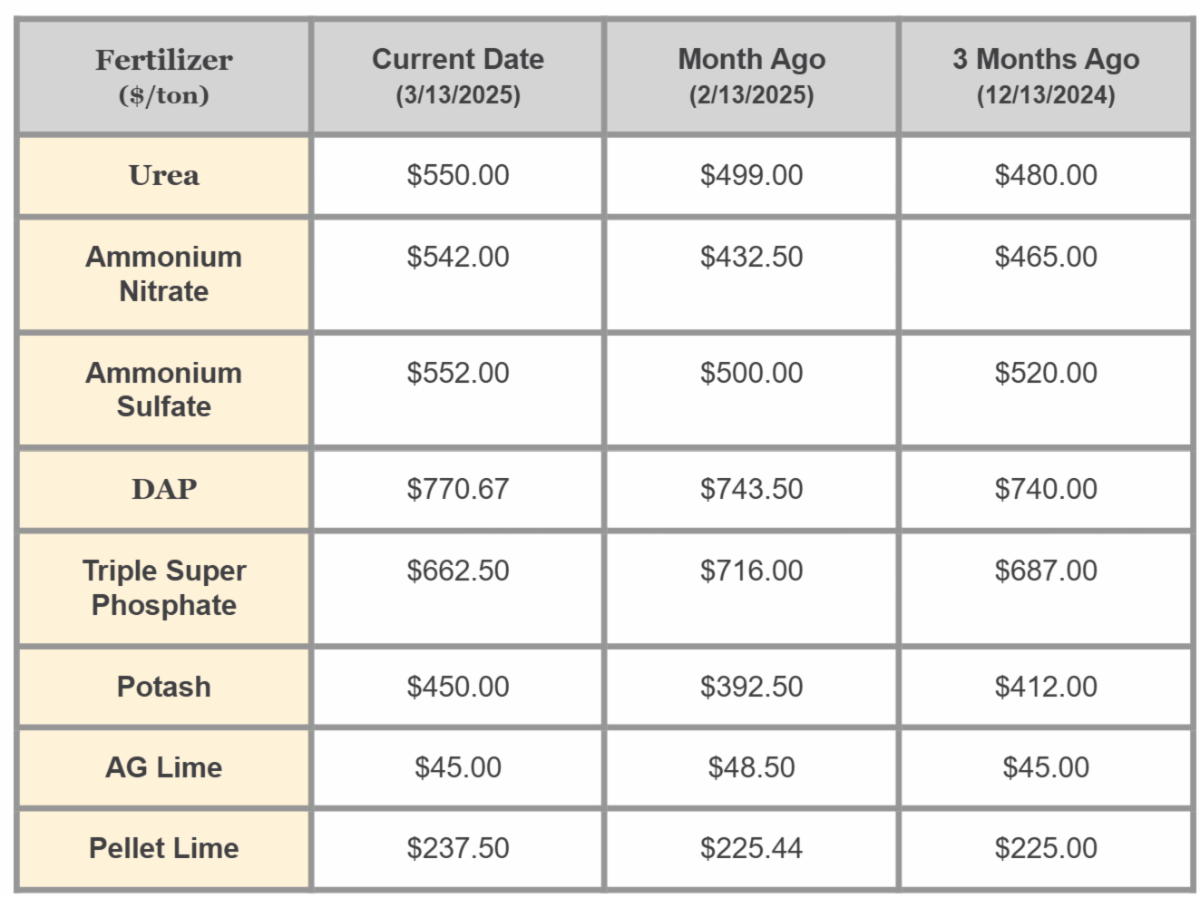The height and width of the screenshot is (898, 1200).
Task: Select Ammonium Sulfate 3-months-ago price $520.00
Action: [x=1045, y=373]
